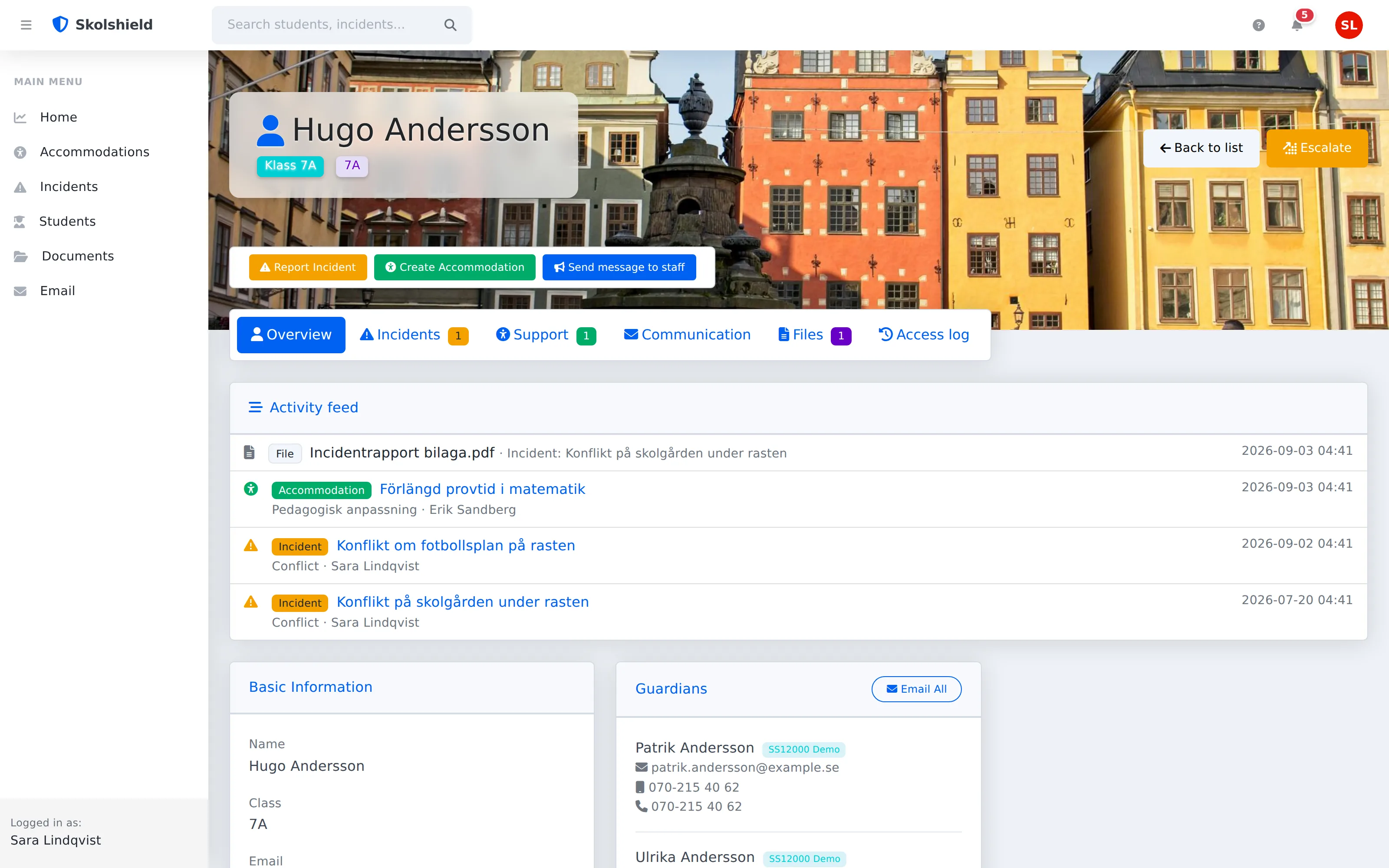The height and width of the screenshot is (868, 1389).
Task: Click the search magnifier icon
Action: [x=451, y=25]
